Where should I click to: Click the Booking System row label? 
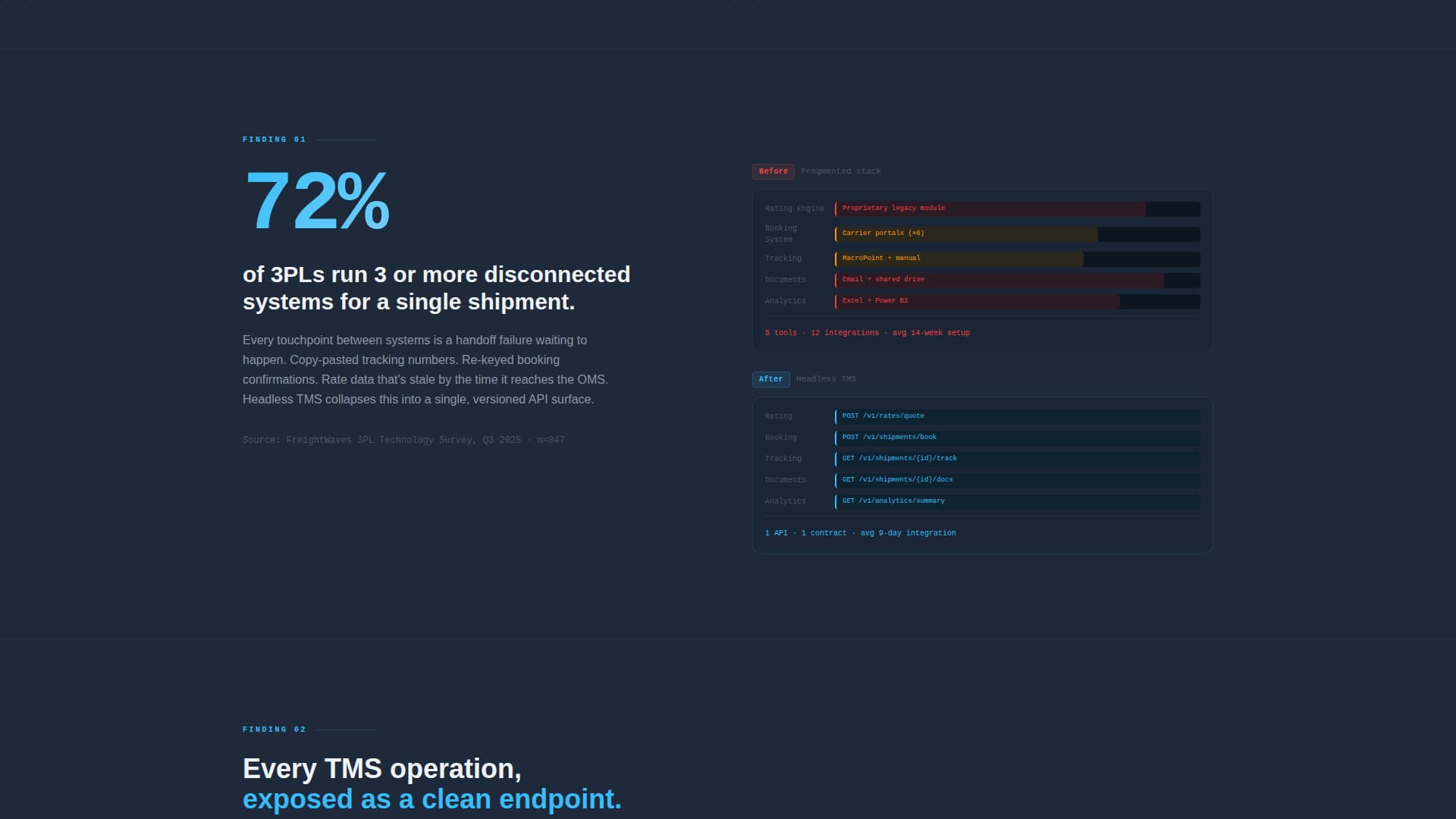click(781, 234)
